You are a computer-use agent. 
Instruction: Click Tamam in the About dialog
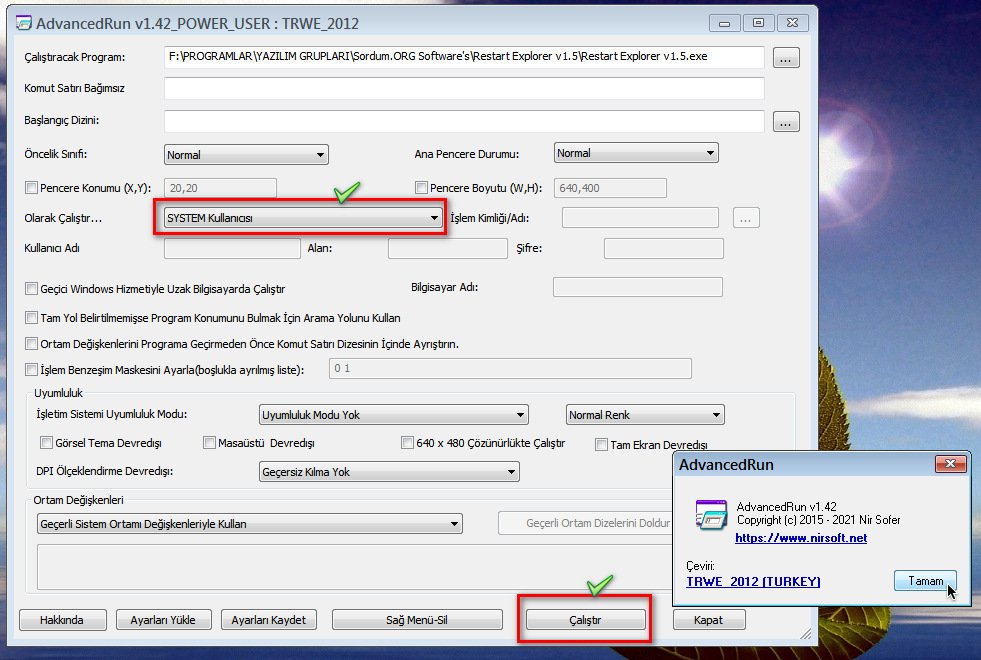[x=925, y=581]
